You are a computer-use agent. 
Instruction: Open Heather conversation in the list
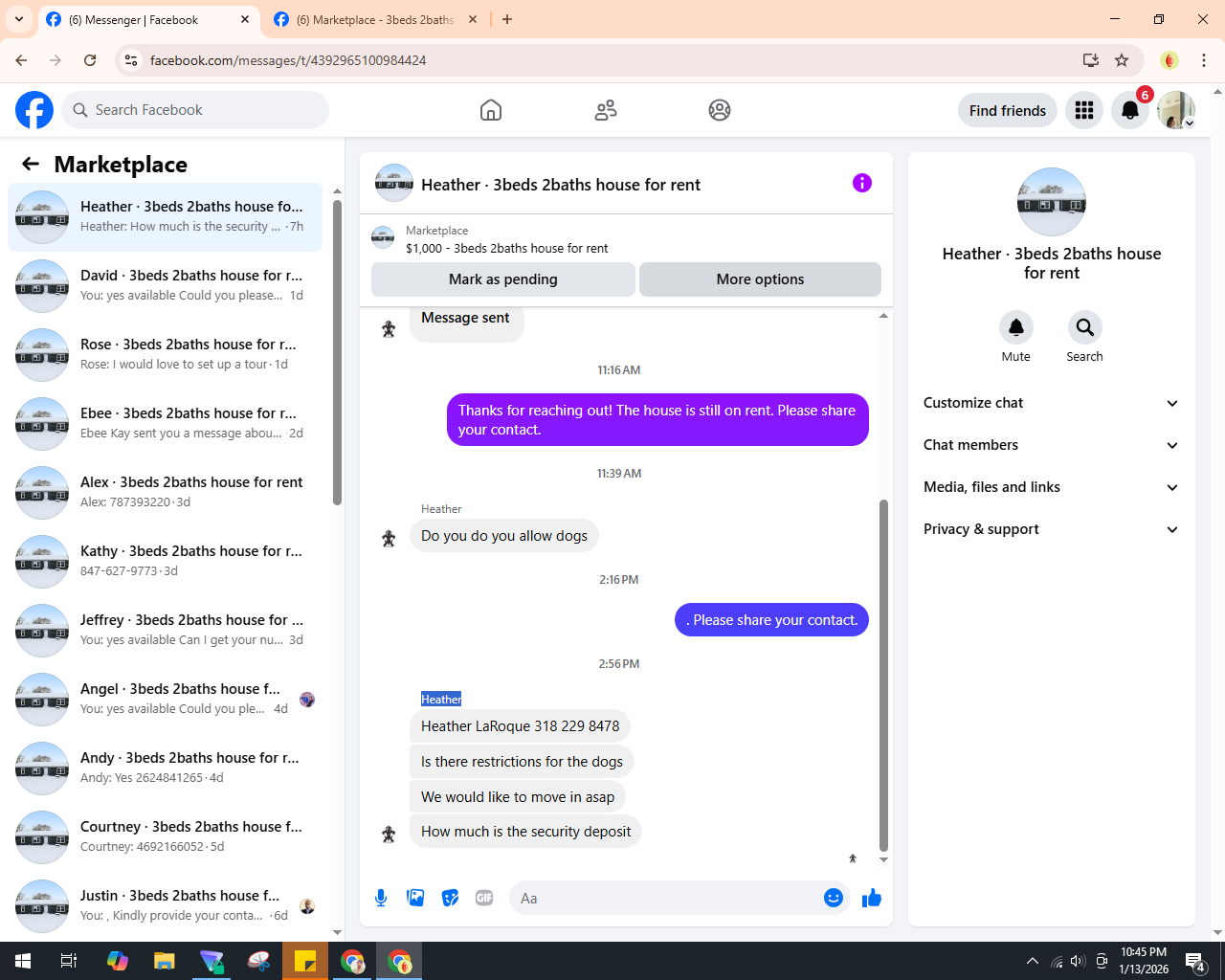[x=165, y=217]
